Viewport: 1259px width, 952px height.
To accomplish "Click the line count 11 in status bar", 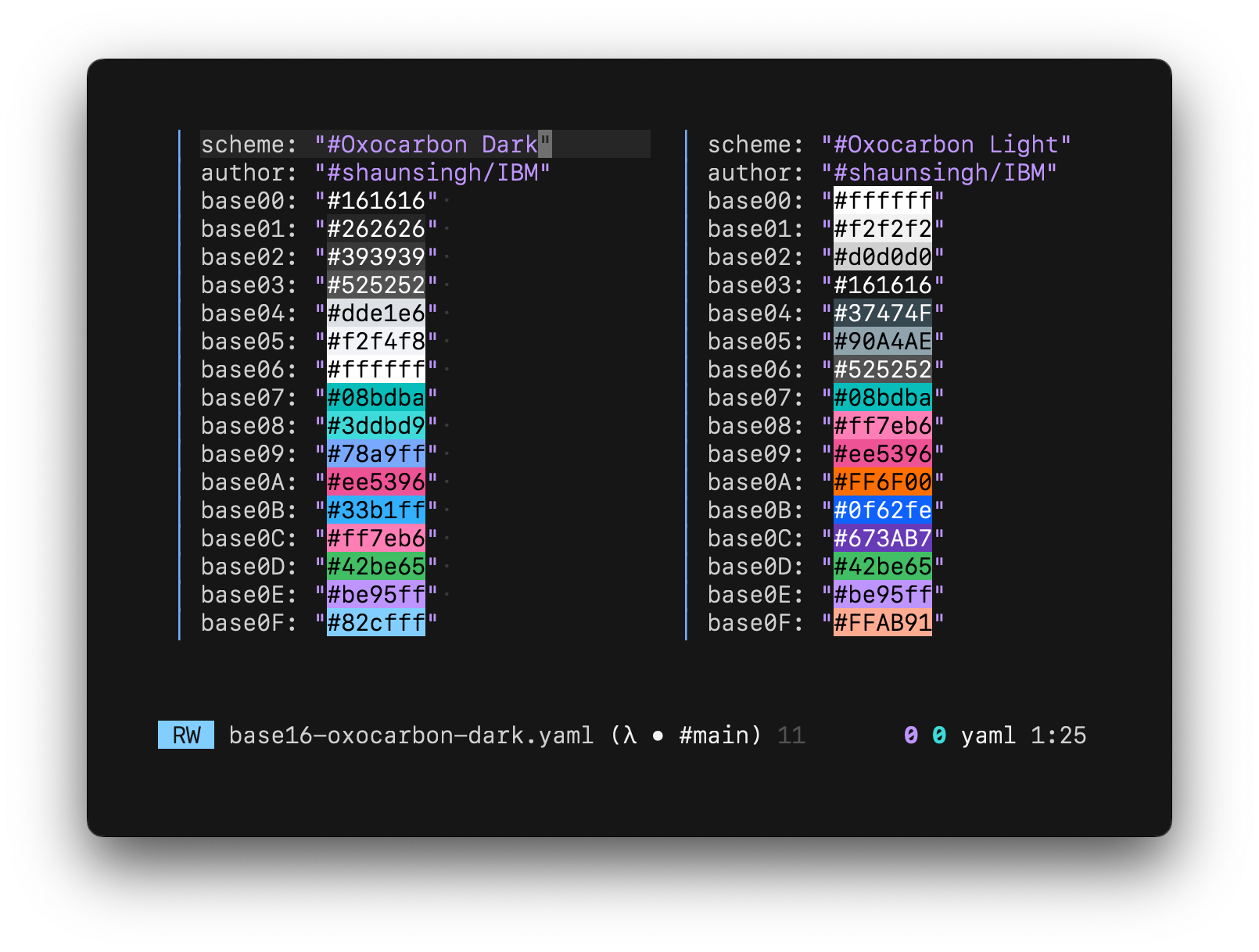I will point(791,735).
